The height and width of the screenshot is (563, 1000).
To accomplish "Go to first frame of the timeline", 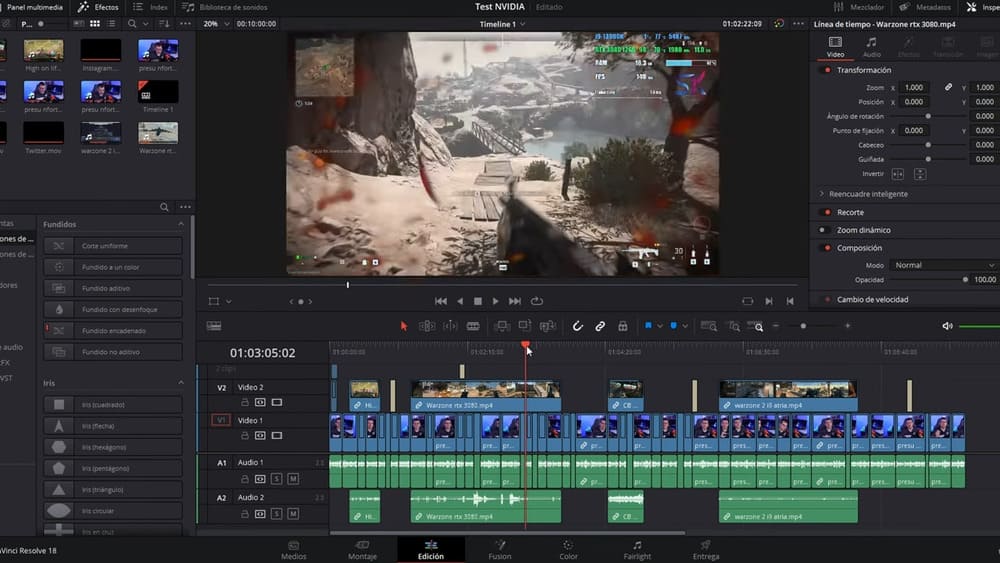I will click(x=441, y=301).
